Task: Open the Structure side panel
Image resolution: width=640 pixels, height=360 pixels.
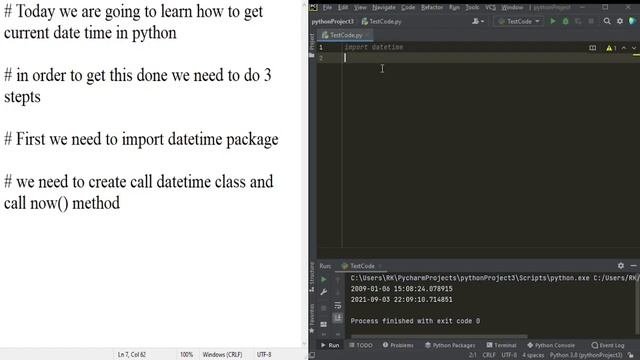Action: (312, 277)
